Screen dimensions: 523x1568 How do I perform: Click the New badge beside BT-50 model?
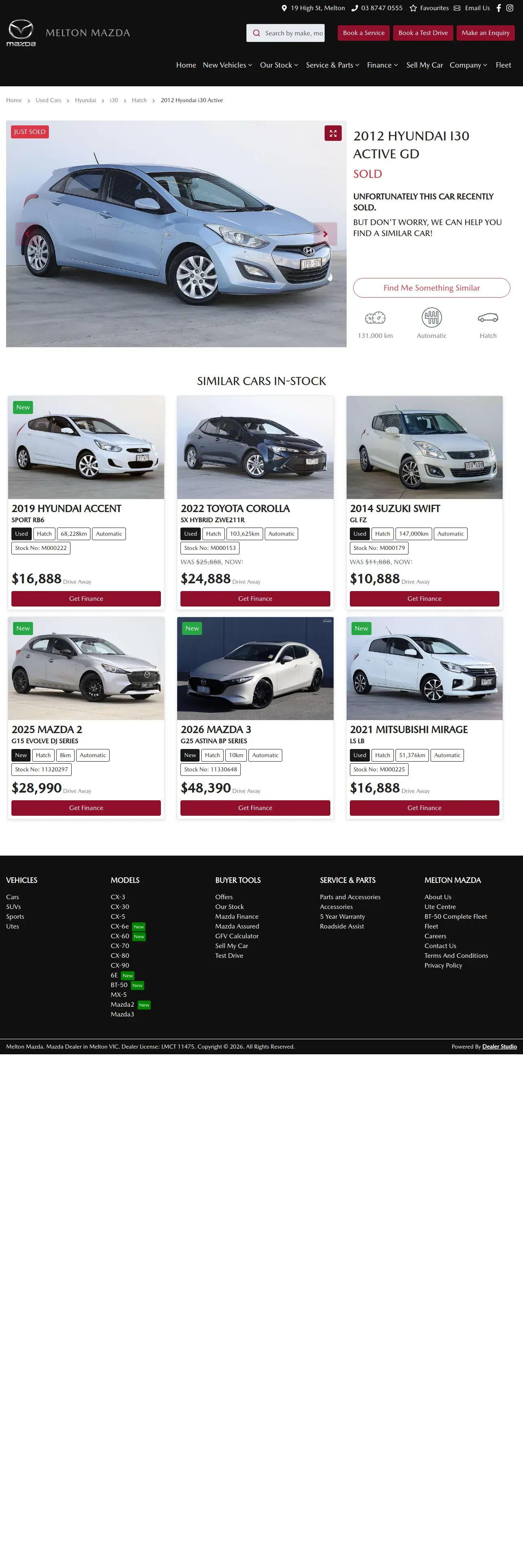138,985
